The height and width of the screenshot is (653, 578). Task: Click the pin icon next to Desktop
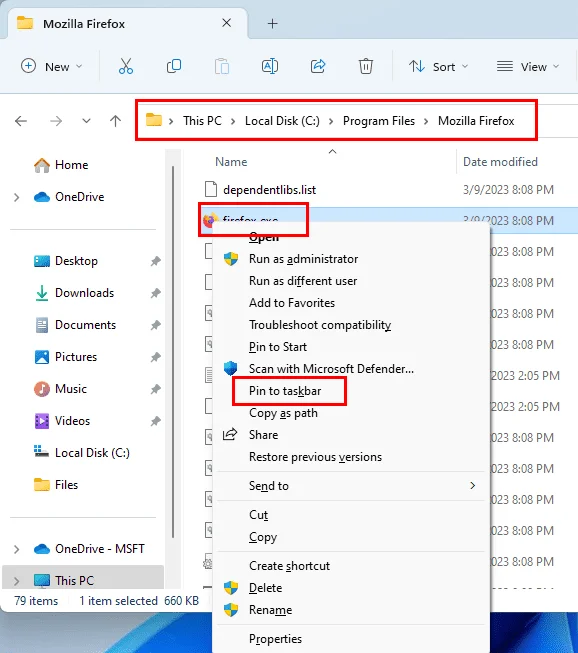(x=155, y=262)
